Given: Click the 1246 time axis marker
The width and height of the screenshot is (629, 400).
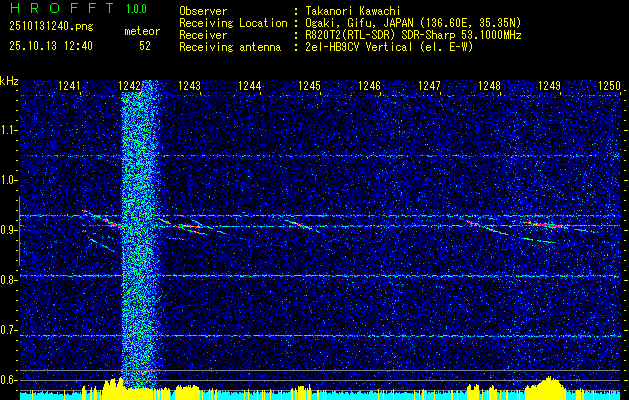Looking at the screenshot, I should tap(369, 85).
